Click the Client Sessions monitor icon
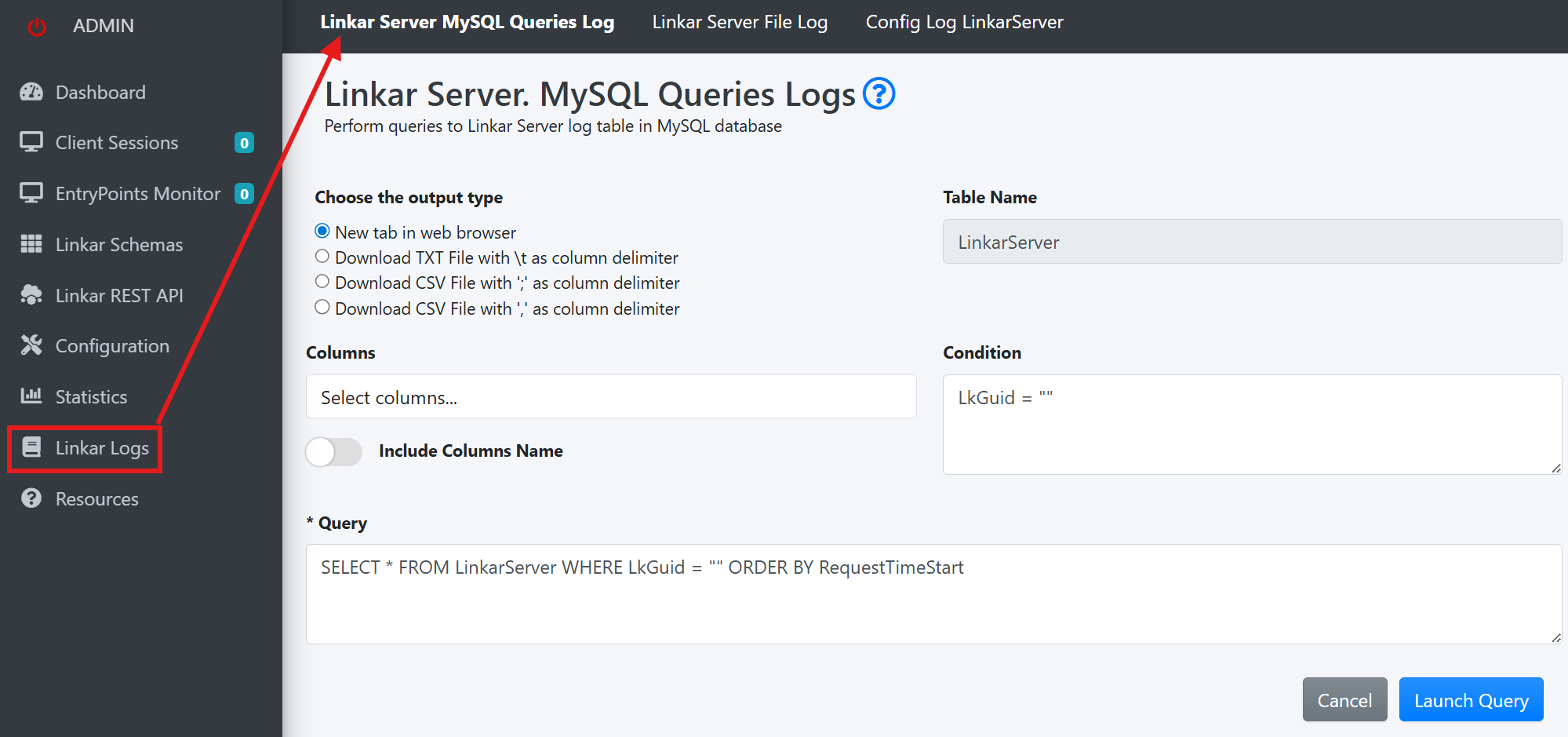This screenshot has width=1568, height=737. tap(31, 143)
